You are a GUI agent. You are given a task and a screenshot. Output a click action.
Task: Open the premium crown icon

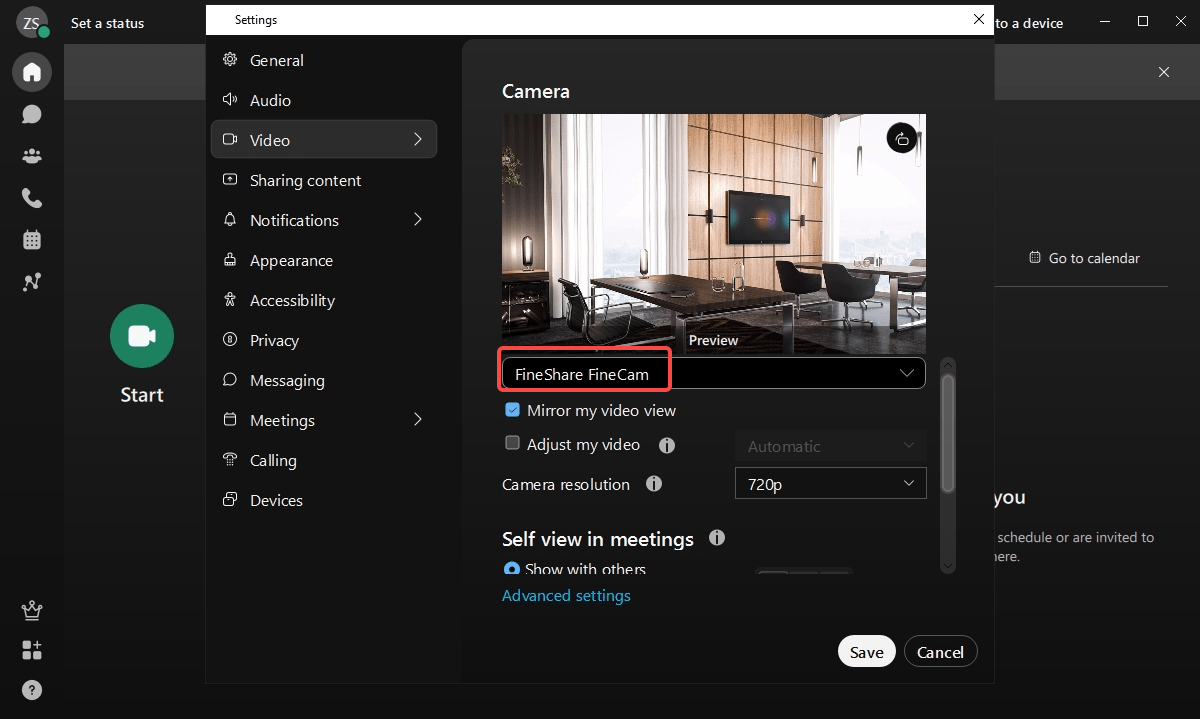(x=31, y=610)
